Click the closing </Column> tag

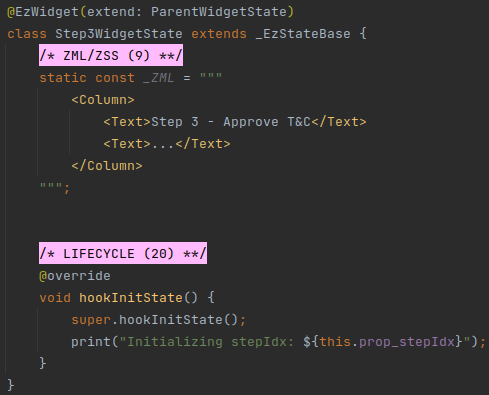coord(107,166)
